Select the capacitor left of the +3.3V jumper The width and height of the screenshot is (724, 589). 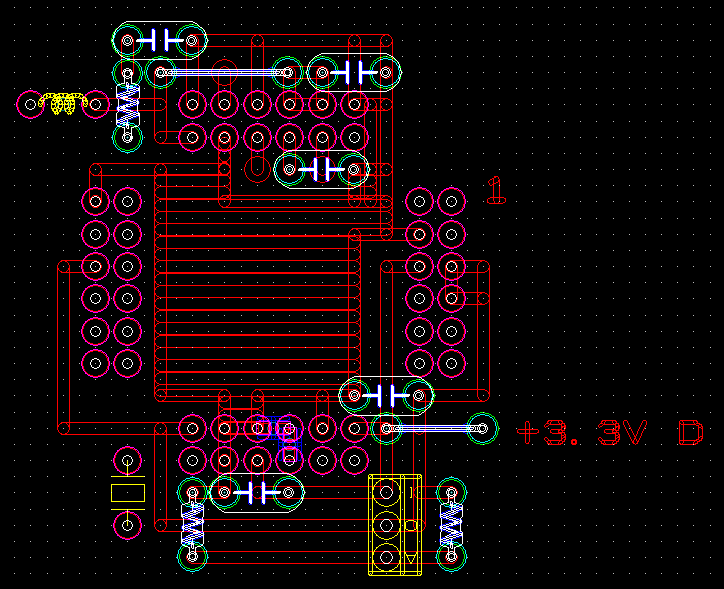point(386,396)
